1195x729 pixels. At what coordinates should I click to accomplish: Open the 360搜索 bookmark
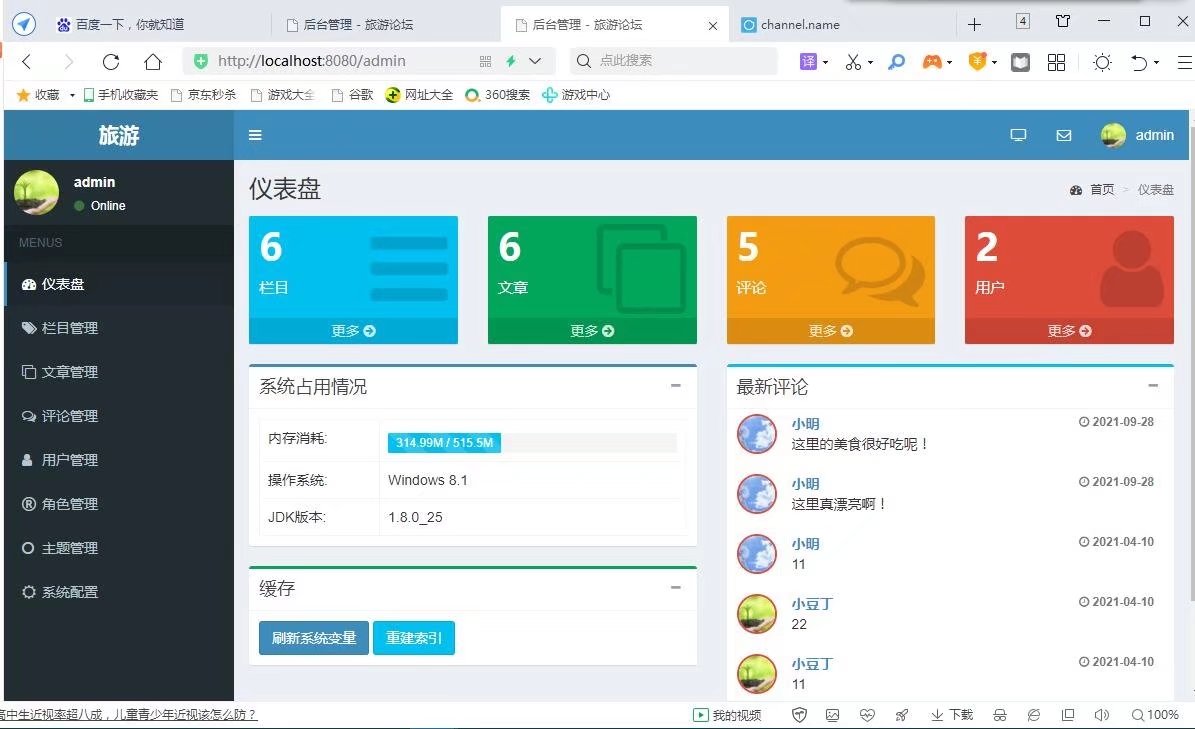[498, 95]
